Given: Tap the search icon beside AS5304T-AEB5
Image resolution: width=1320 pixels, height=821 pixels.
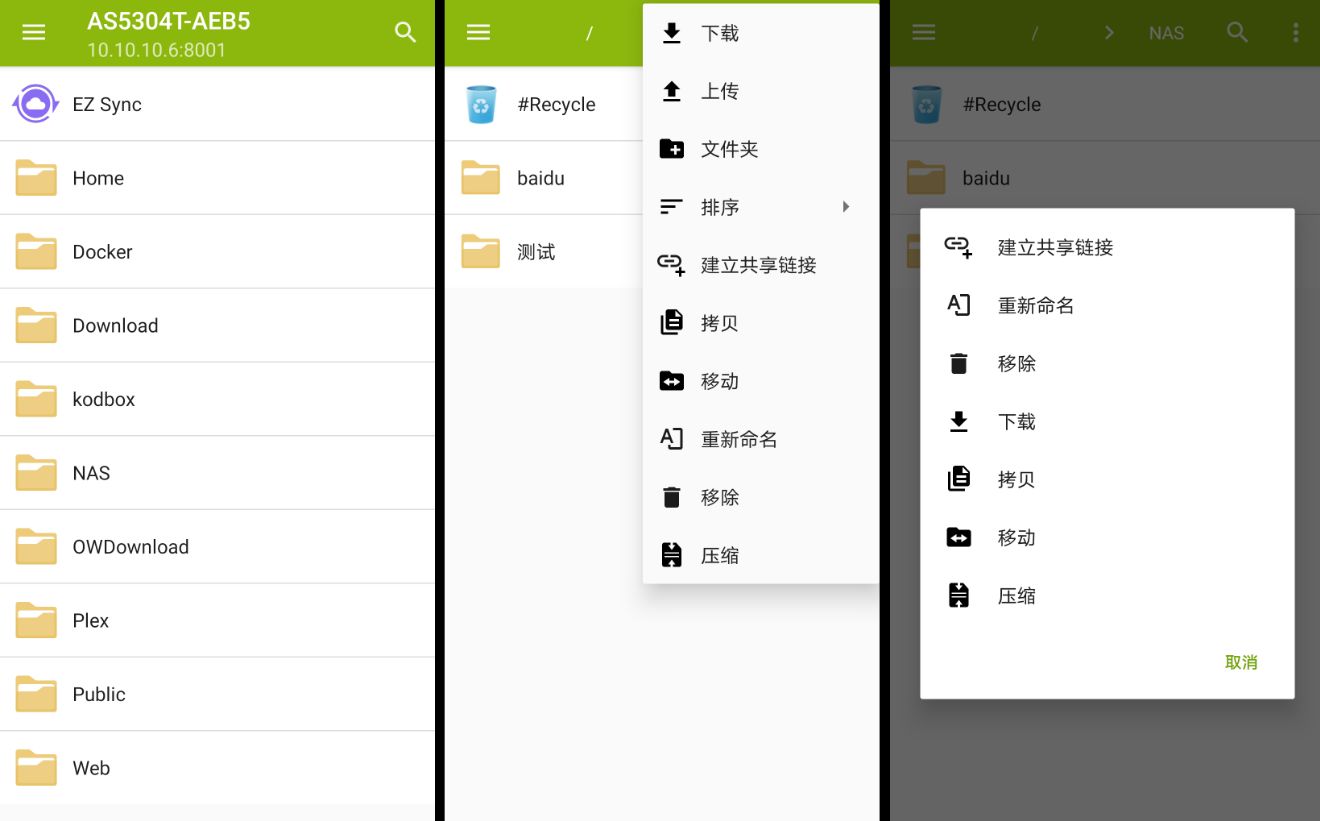Looking at the screenshot, I should click(405, 32).
